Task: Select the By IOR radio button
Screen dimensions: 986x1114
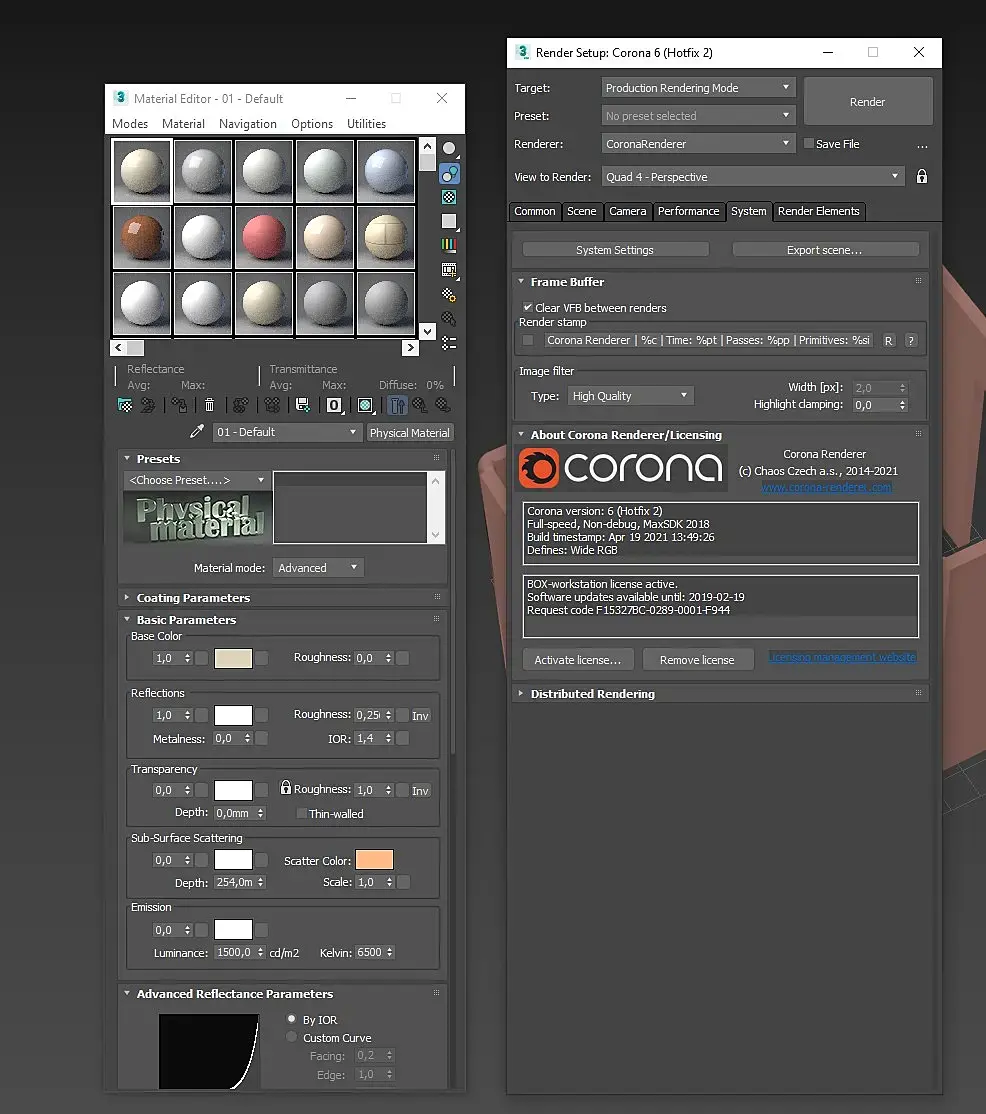Action: [291, 1019]
